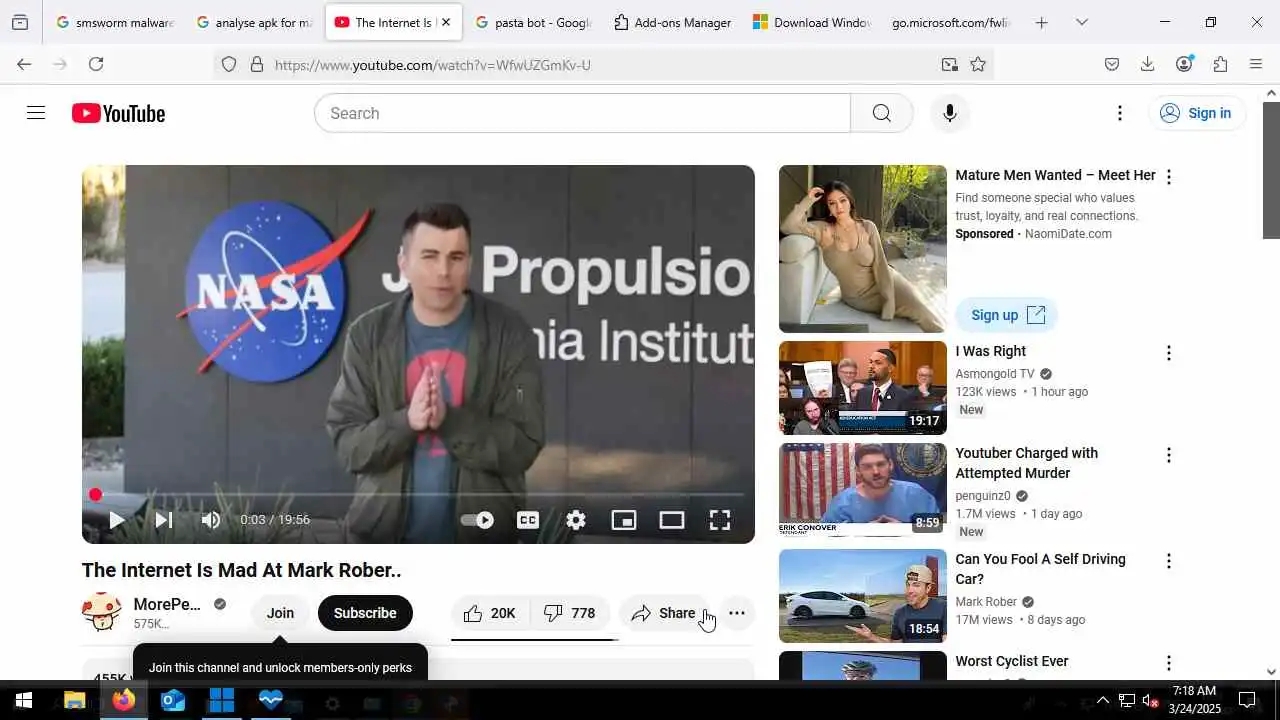Subscribe to the channel

tap(365, 613)
